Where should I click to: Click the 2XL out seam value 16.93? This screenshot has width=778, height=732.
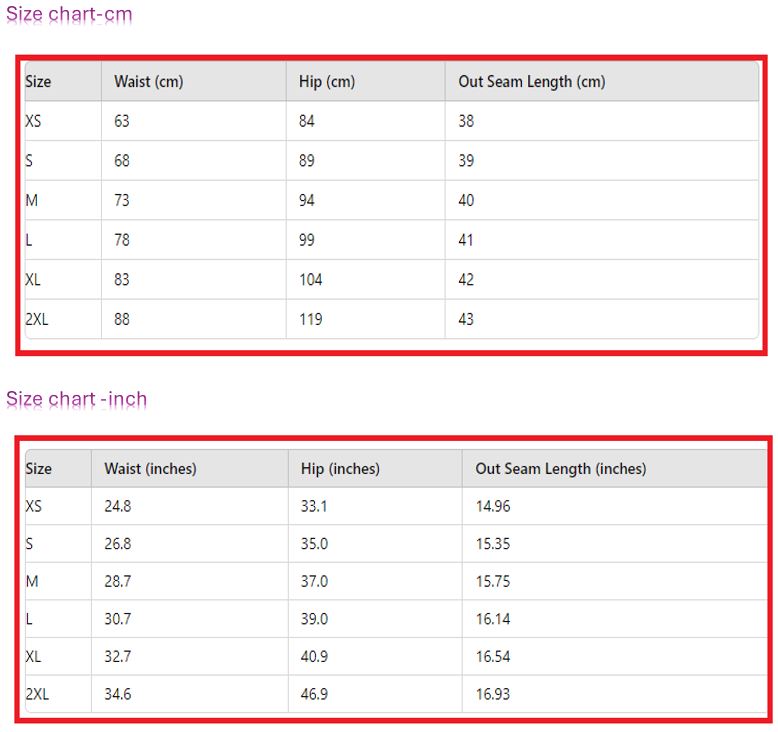(492, 694)
